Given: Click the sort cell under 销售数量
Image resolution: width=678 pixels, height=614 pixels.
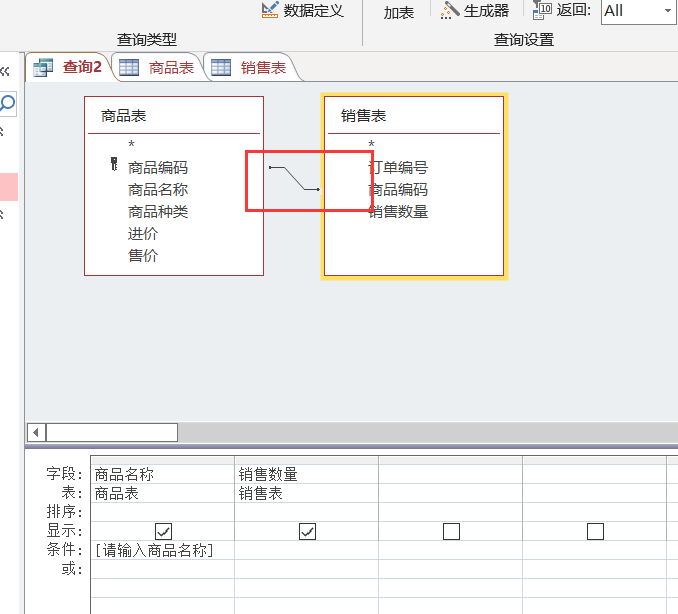Looking at the screenshot, I should pyautogui.click(x=307, y=512).
